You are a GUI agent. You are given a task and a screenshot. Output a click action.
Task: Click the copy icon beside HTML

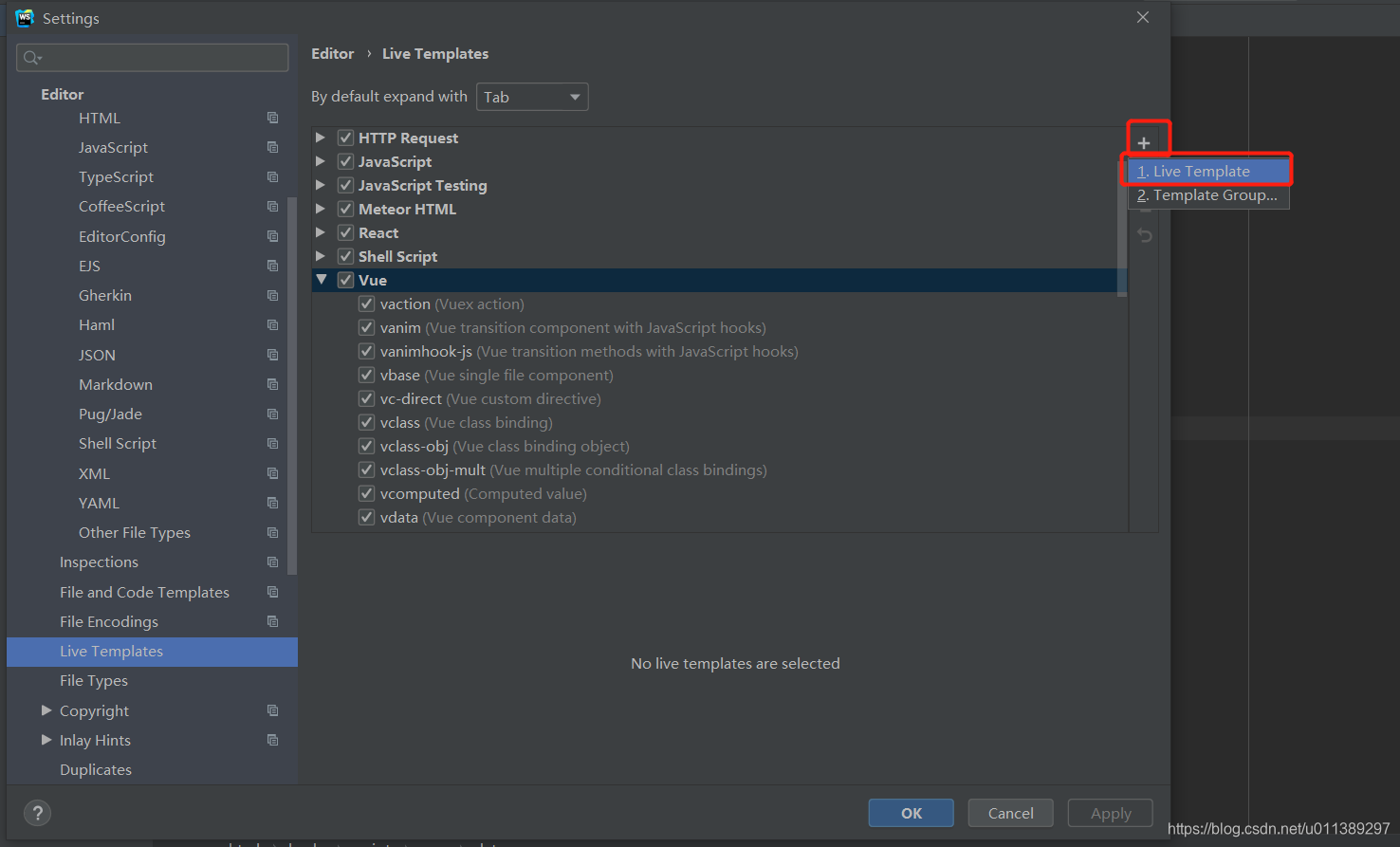tap(273, 118)
